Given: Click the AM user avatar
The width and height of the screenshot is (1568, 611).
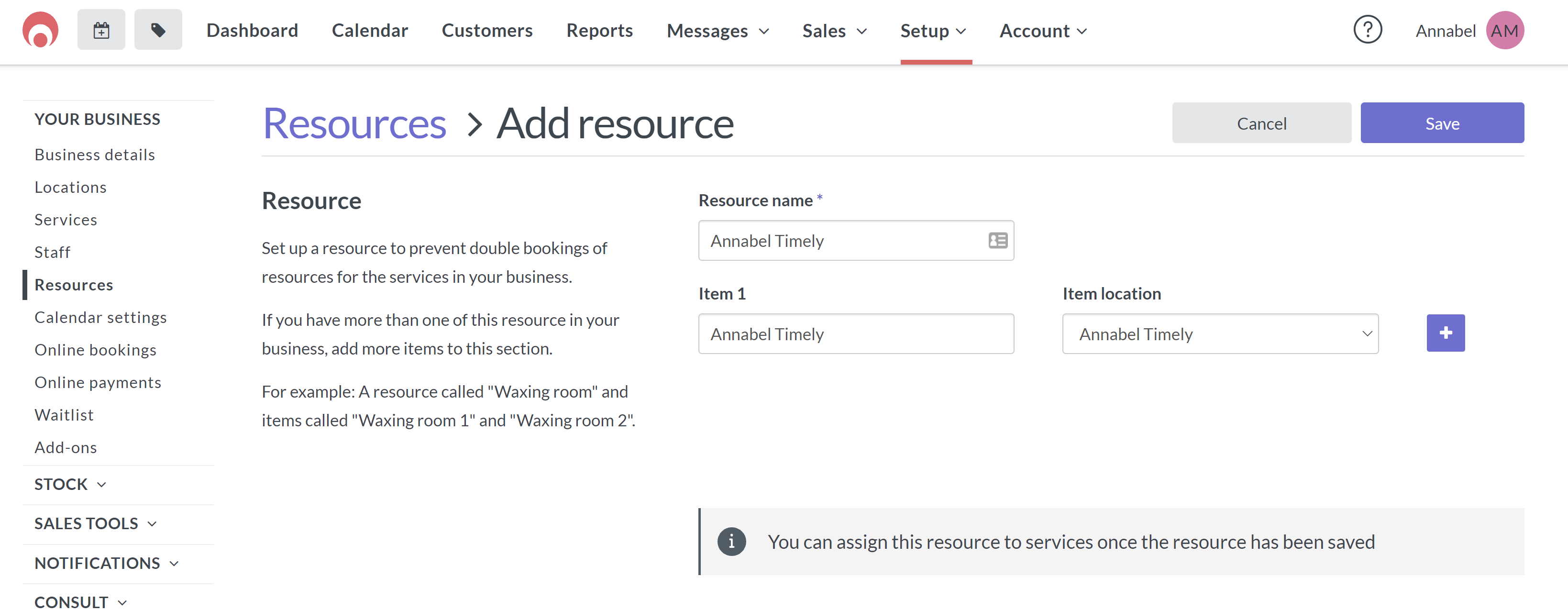Looking at the screenshot, I should coord(1505,31).
